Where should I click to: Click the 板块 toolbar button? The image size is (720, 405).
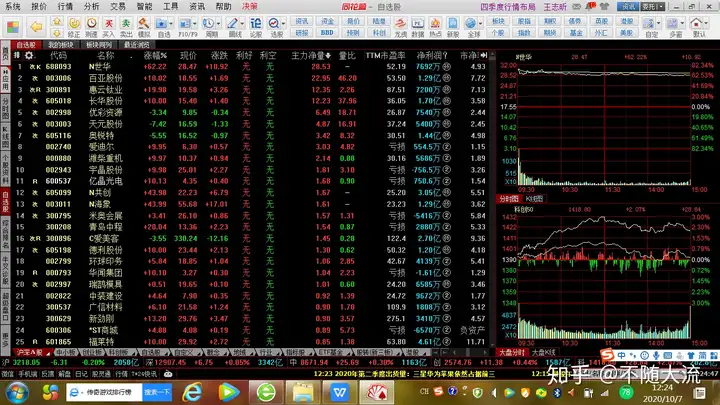point(498,22)
